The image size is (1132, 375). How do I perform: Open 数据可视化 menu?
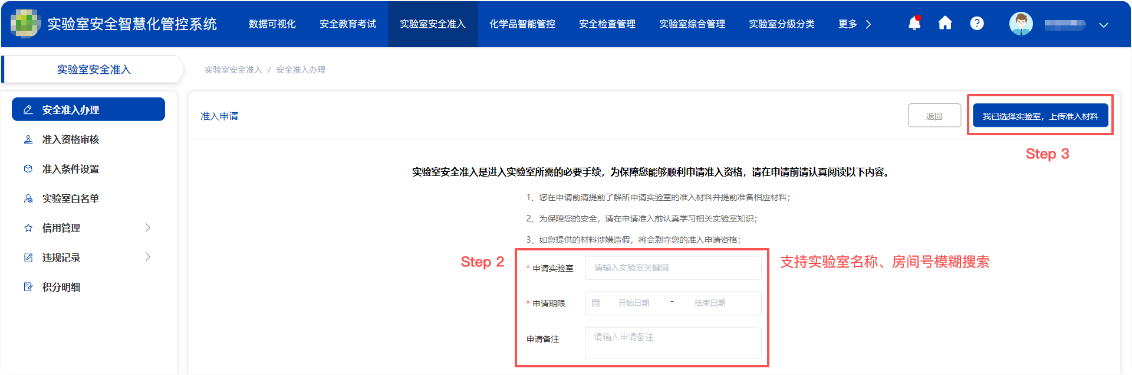[272, 24]
